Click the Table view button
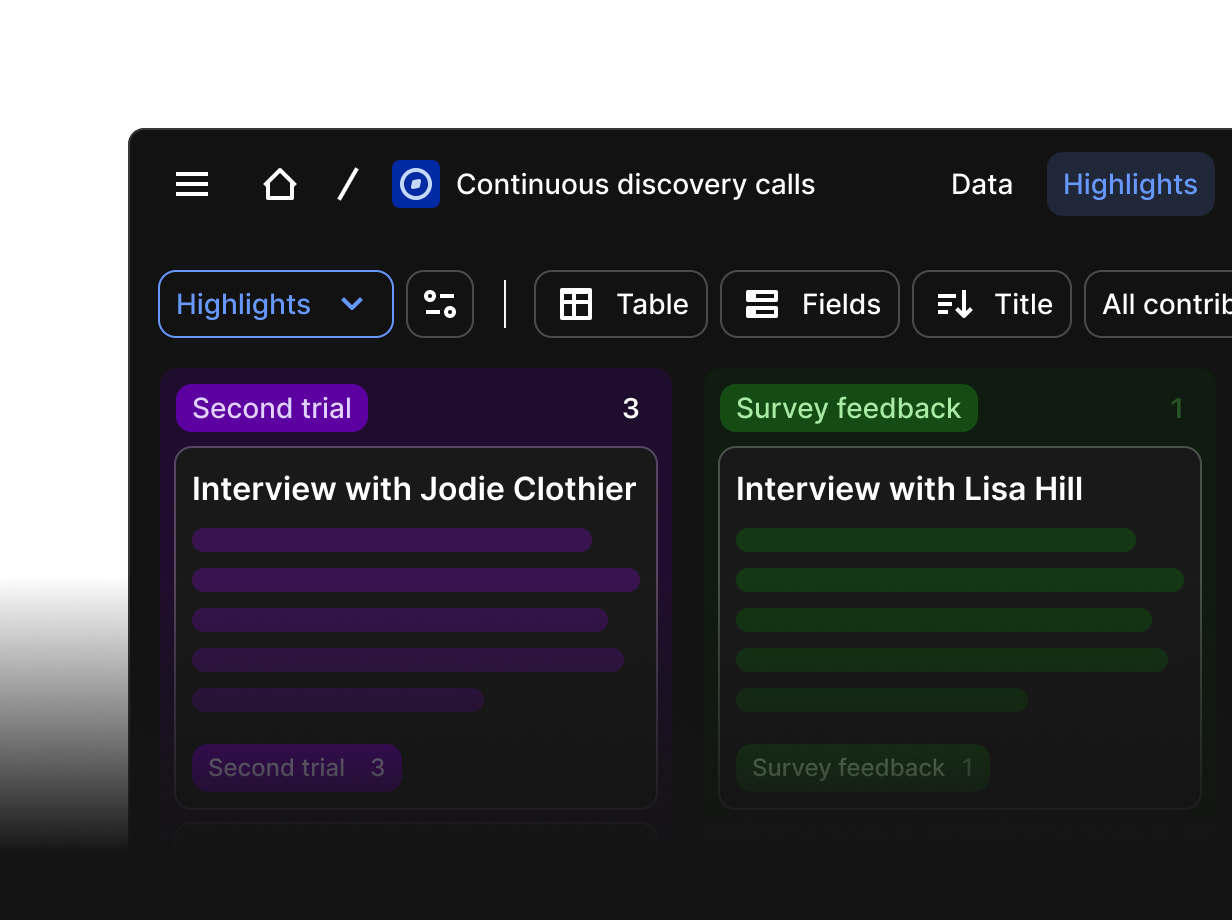The image size is (1232, 920). click(x=652, y=304)
